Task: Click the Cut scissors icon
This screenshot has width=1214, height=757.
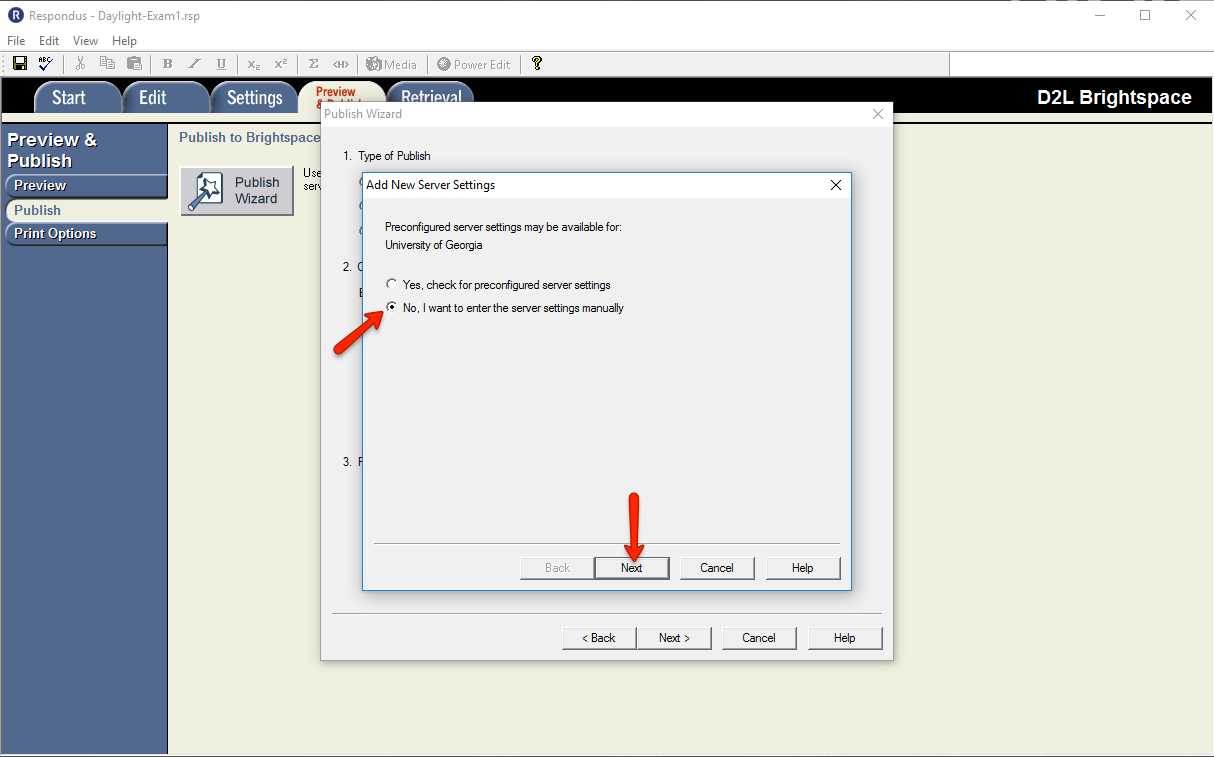Action: tap(81, 64)
